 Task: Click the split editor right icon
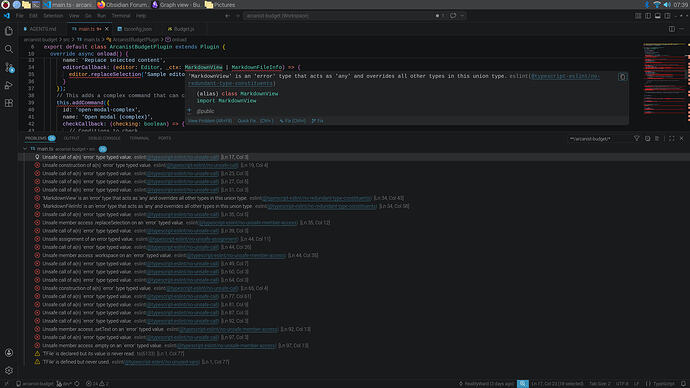672,29
